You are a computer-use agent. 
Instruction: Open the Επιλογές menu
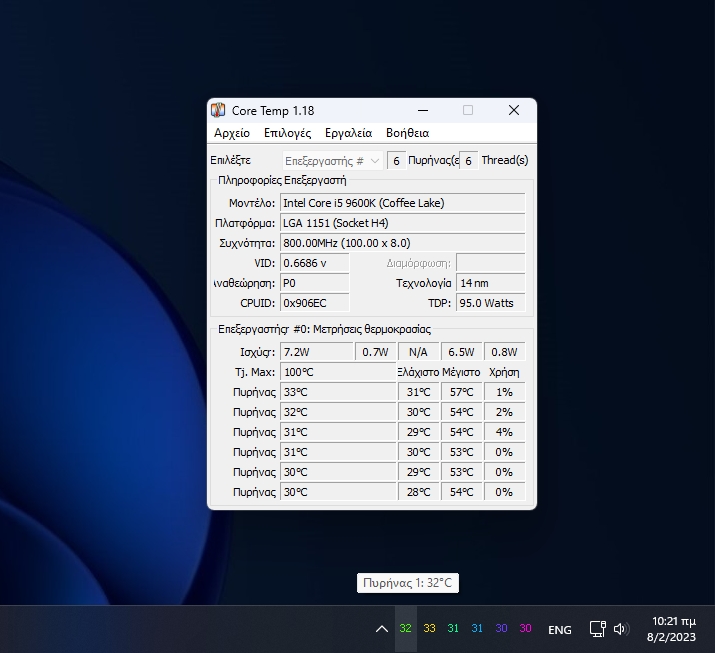287,133
